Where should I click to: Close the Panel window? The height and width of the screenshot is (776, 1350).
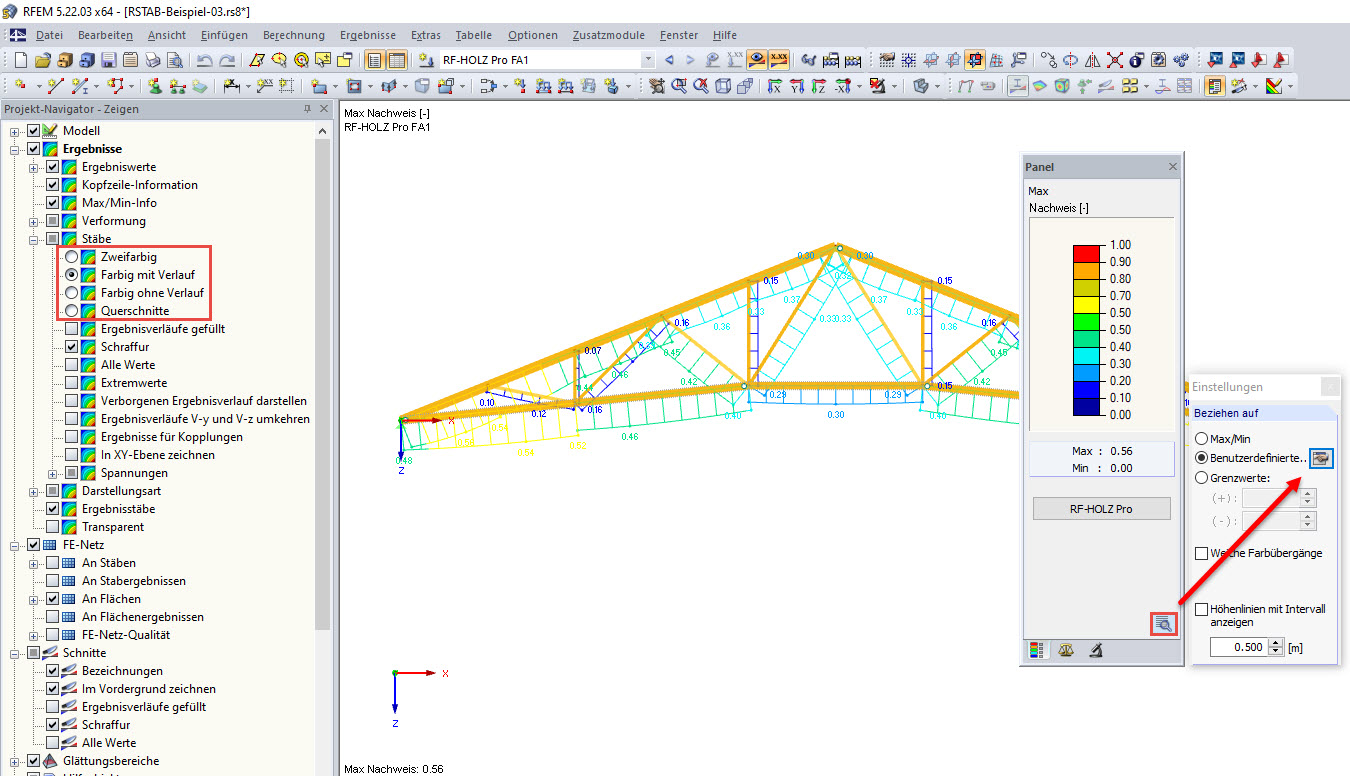1173,167
